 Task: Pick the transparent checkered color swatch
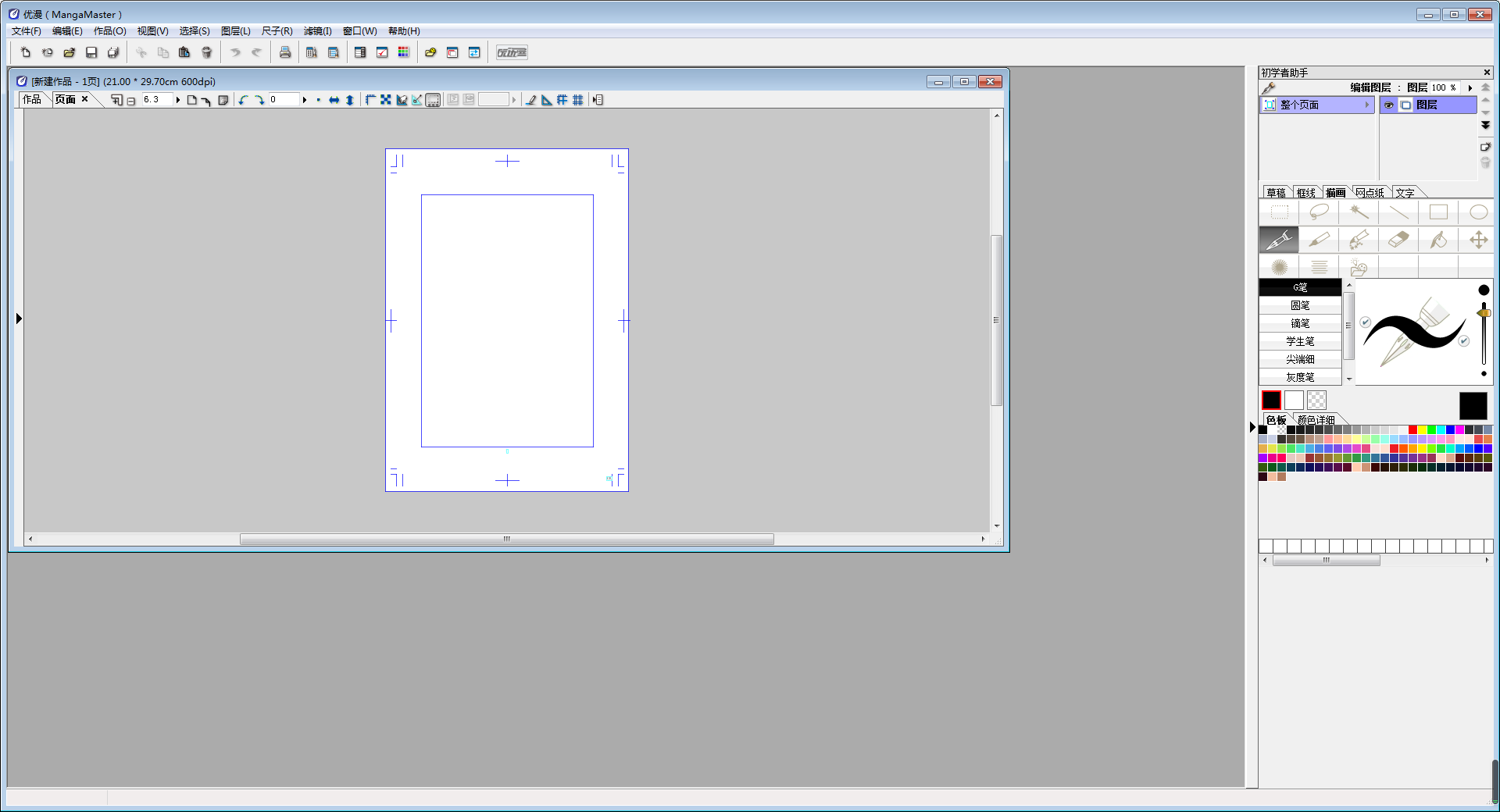[x=1316, y=401]
